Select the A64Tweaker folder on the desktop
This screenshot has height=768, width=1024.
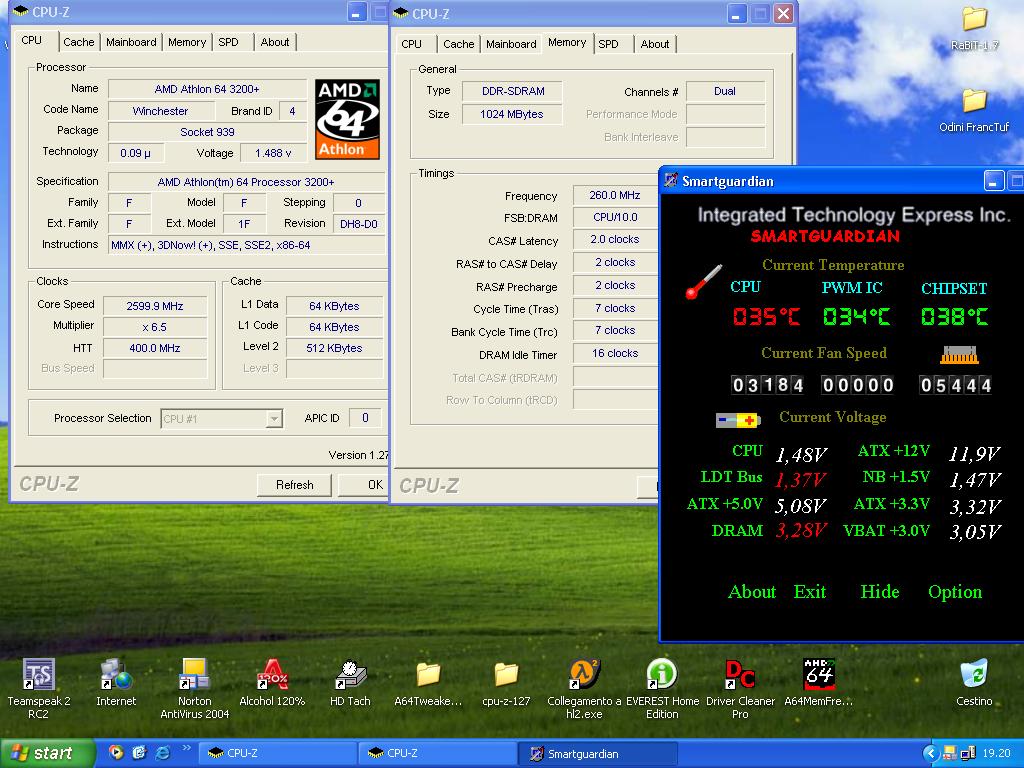click(x=428, y=675)
